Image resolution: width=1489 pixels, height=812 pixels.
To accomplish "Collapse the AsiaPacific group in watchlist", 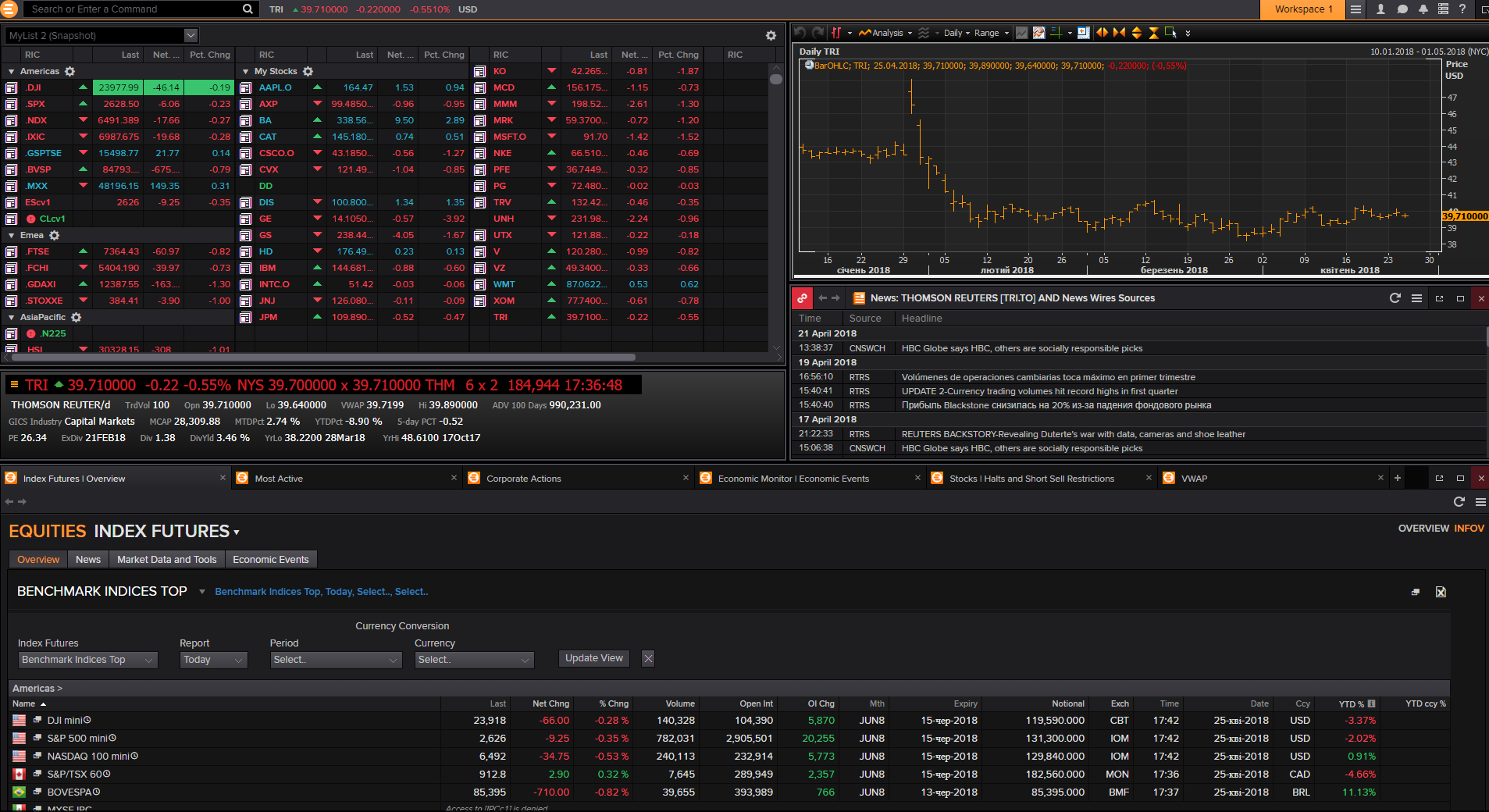I will tap(11, 317).
